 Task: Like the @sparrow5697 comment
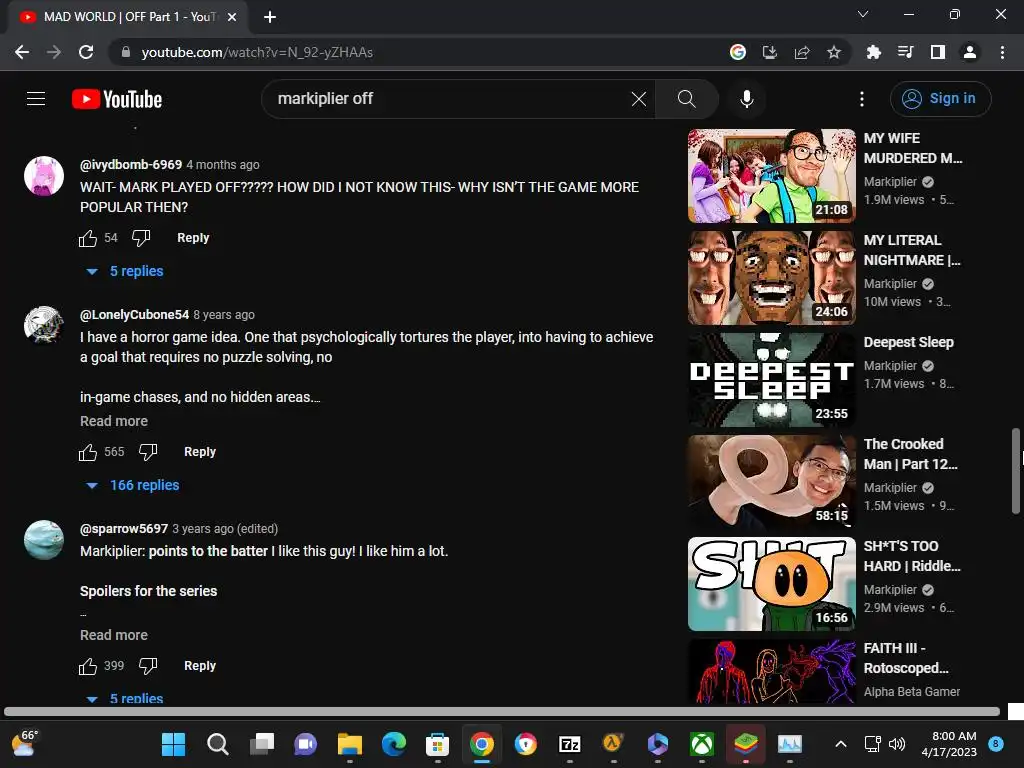pos(88,666)
